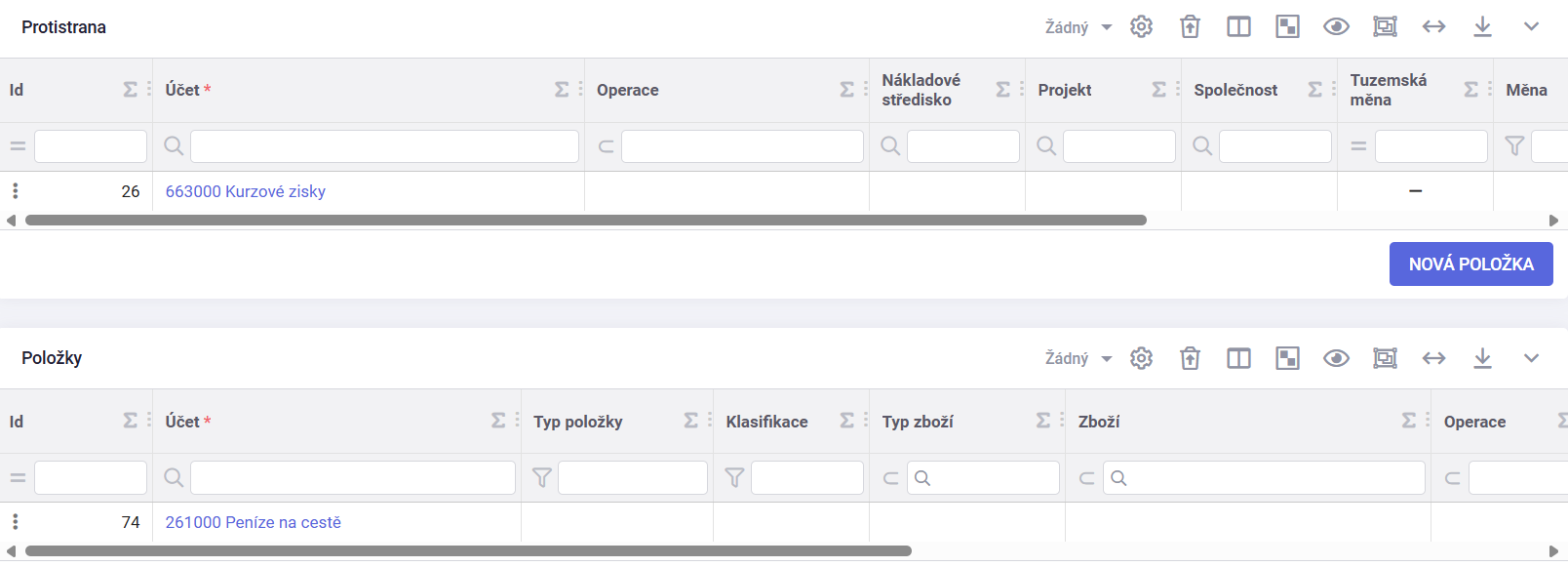1568x567 pixels.
Task: Click the NOVÁ POLOŽKA button
Action: tap(1470, 263)
